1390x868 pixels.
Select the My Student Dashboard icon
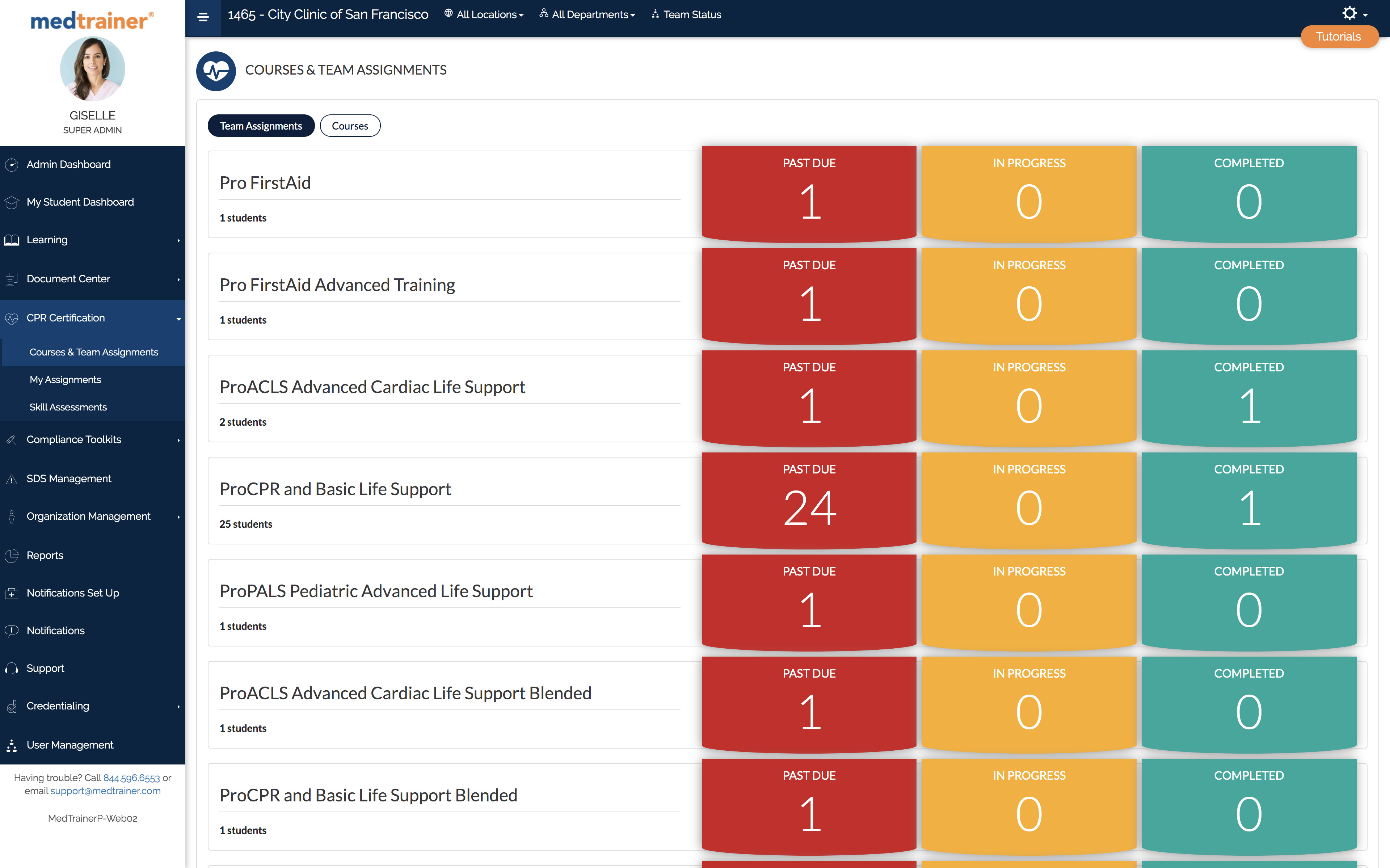12,202
